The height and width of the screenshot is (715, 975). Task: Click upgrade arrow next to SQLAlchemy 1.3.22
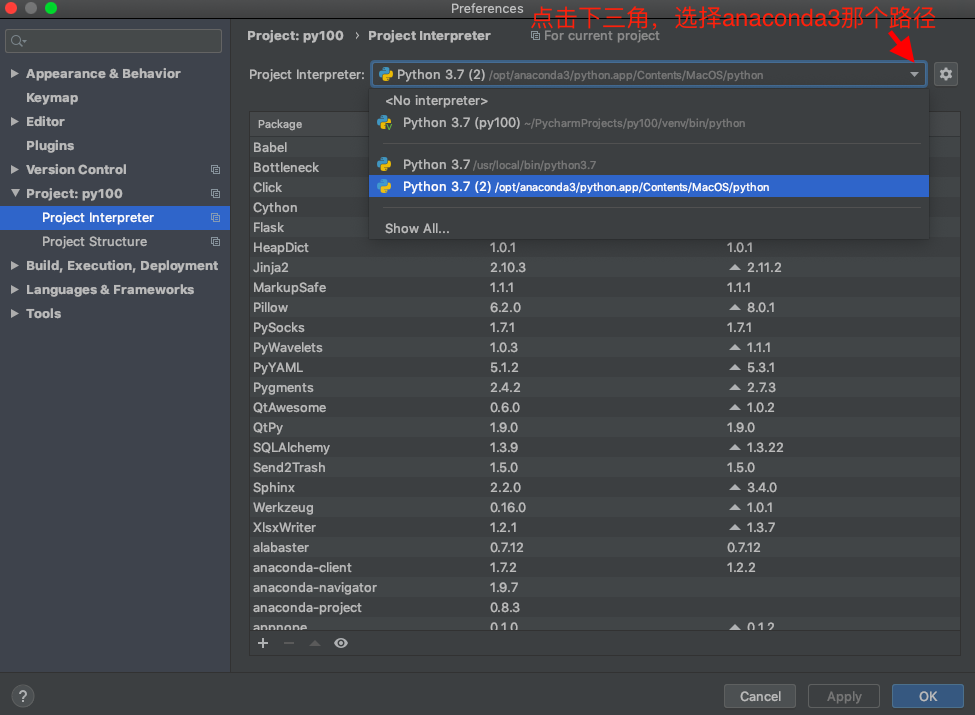735,448
